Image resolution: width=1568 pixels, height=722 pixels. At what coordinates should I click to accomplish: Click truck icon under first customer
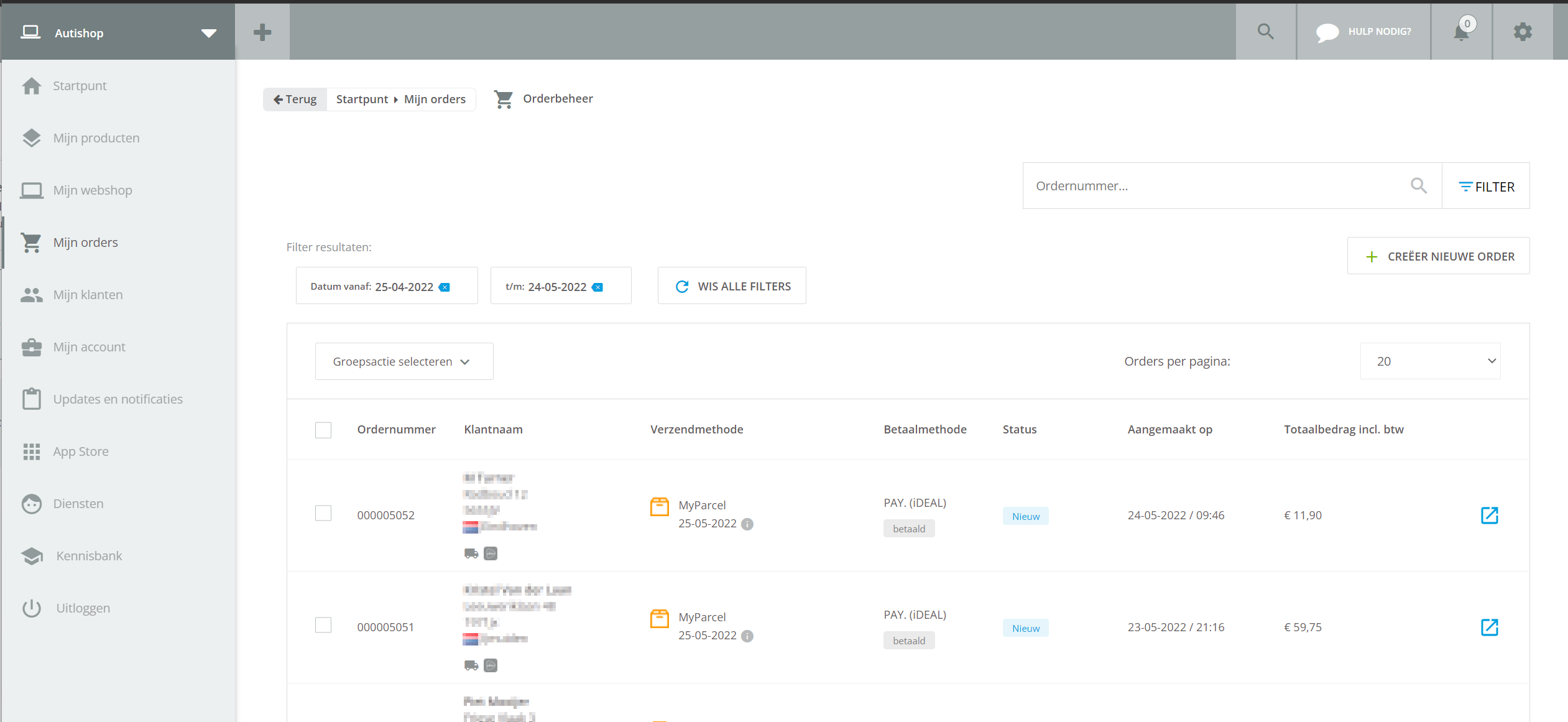471,553
